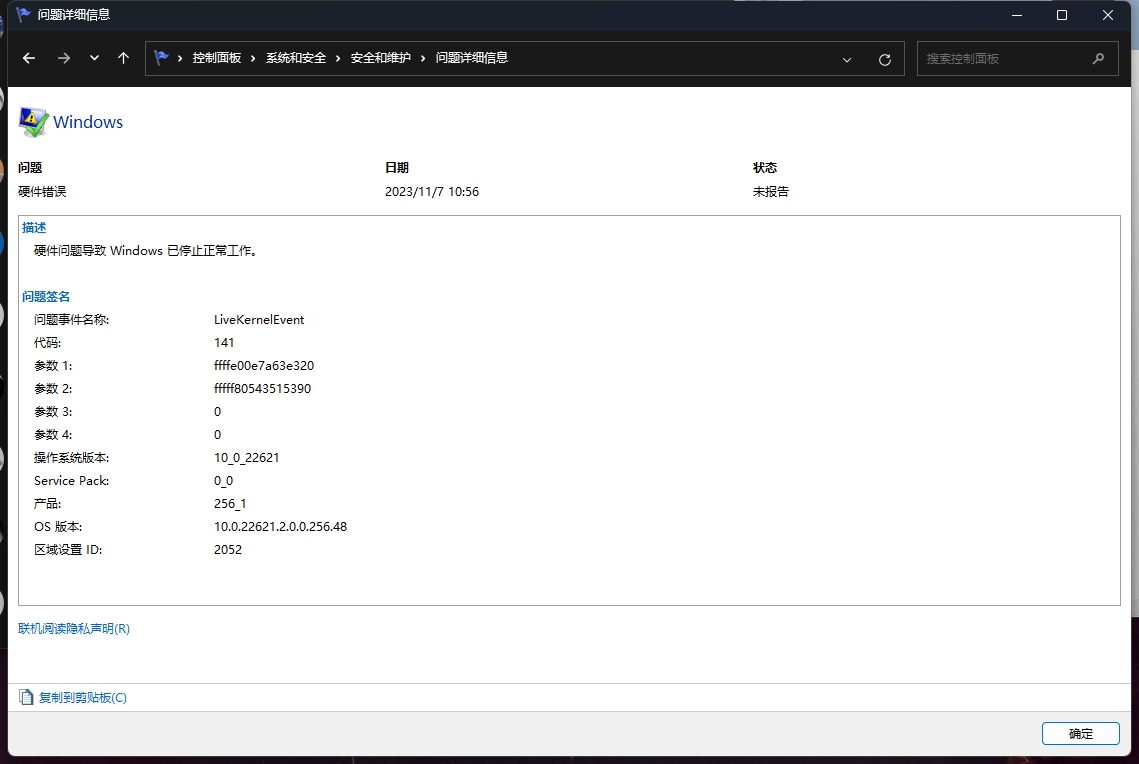Screen dimensions: 1139x764
Task: Minimize the 问题详细信息 window
Action: [1017, 15]
